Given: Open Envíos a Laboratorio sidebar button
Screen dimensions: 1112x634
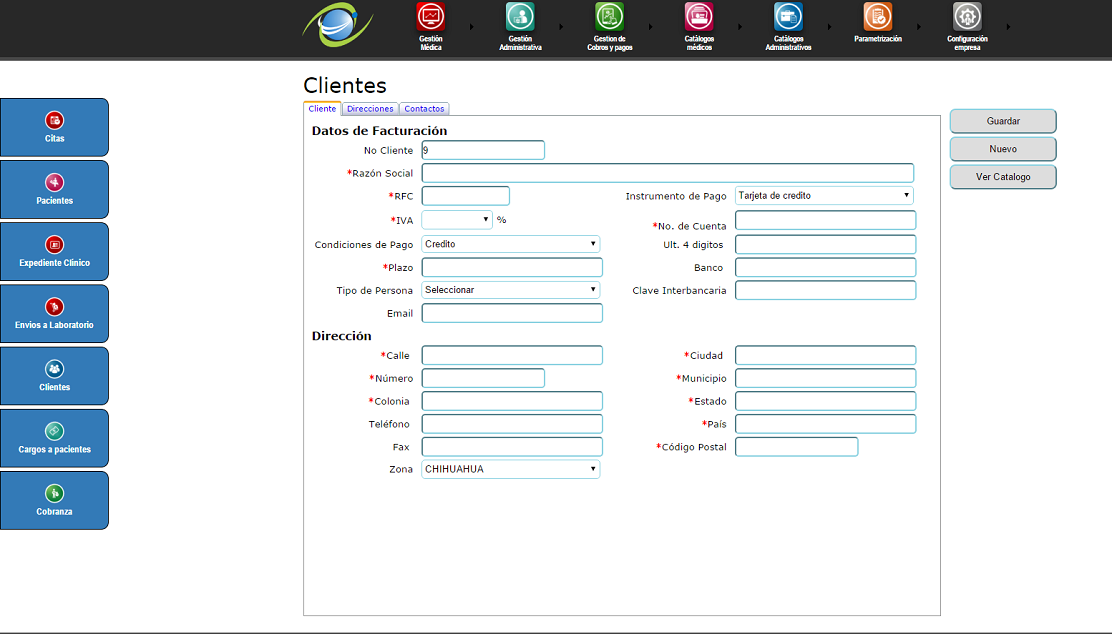Looking at the screenshot, I should [55, 313].
